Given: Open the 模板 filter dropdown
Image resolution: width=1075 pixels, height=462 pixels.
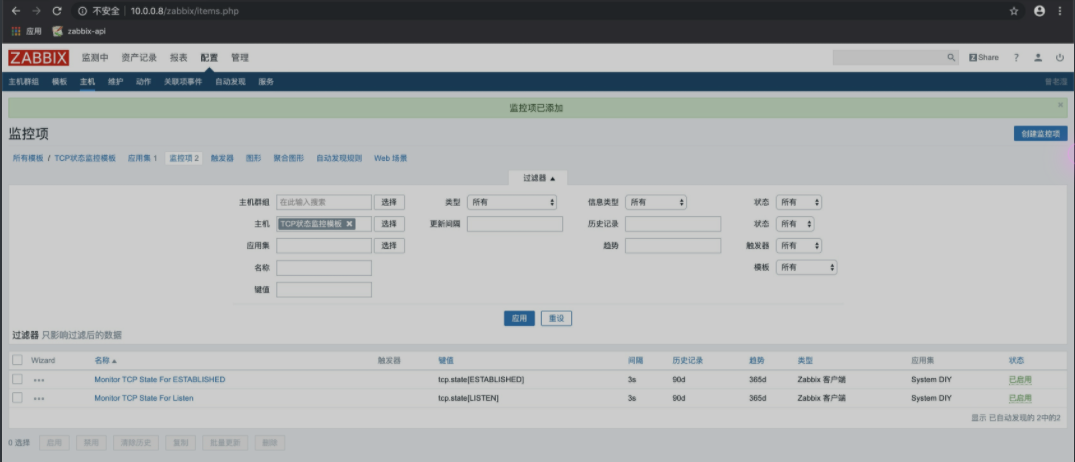Looking at the screenshot, I should click(807, 267).
